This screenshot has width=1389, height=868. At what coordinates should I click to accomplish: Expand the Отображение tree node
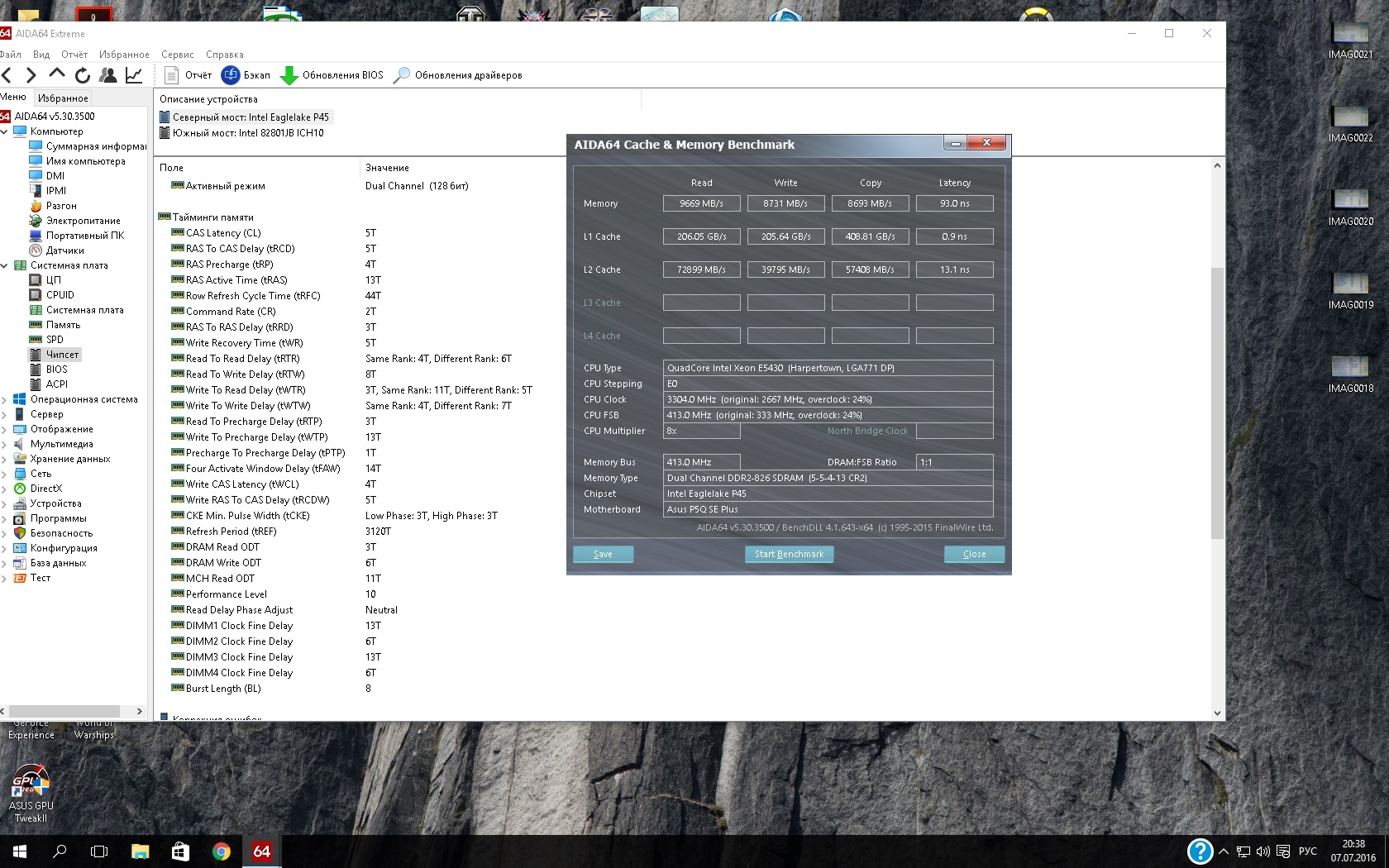(x=4, y=429)
